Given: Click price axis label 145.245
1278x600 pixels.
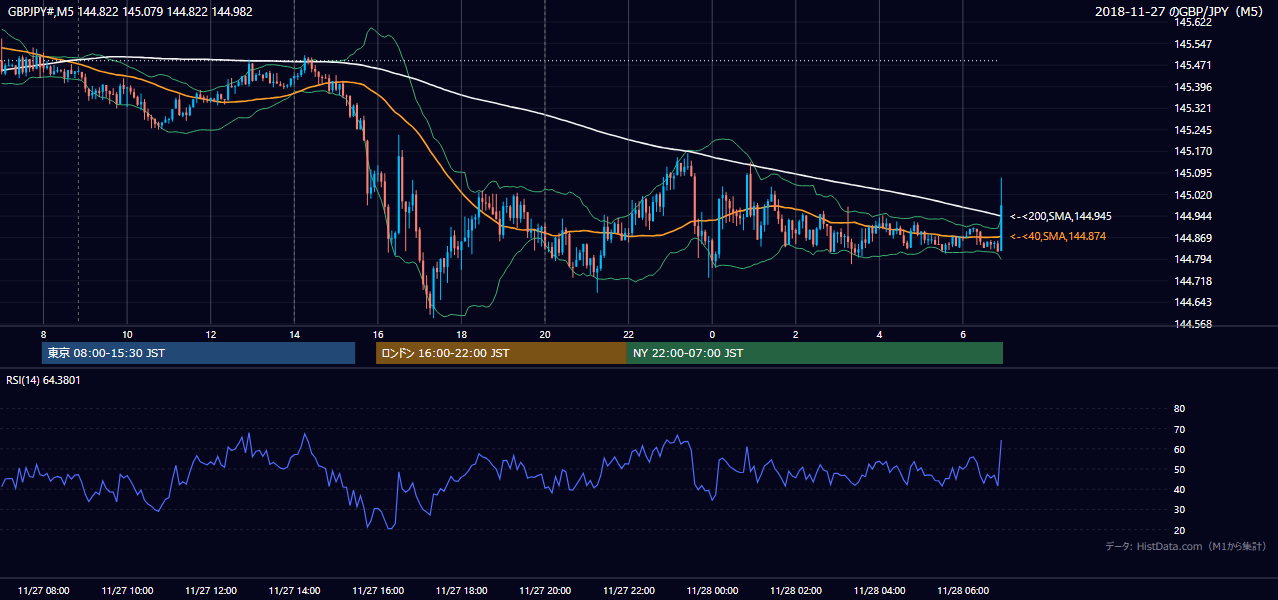Looking at the screenshot, I should pos(1192,130).
